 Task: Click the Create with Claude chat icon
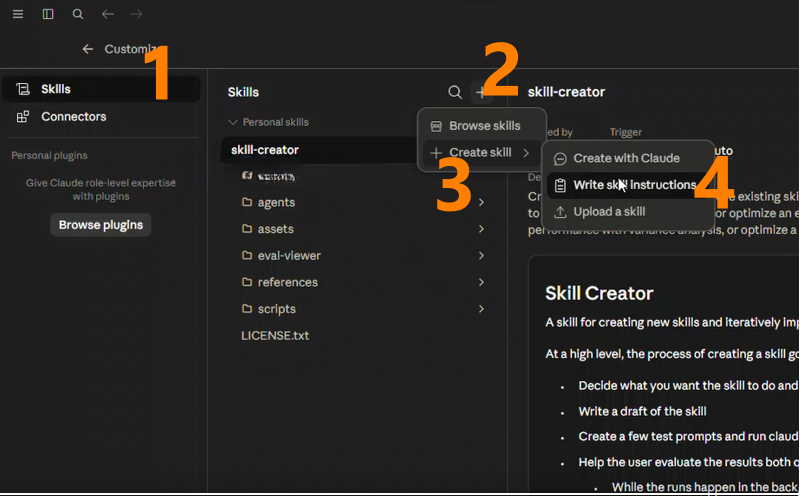tap(560, 159)
